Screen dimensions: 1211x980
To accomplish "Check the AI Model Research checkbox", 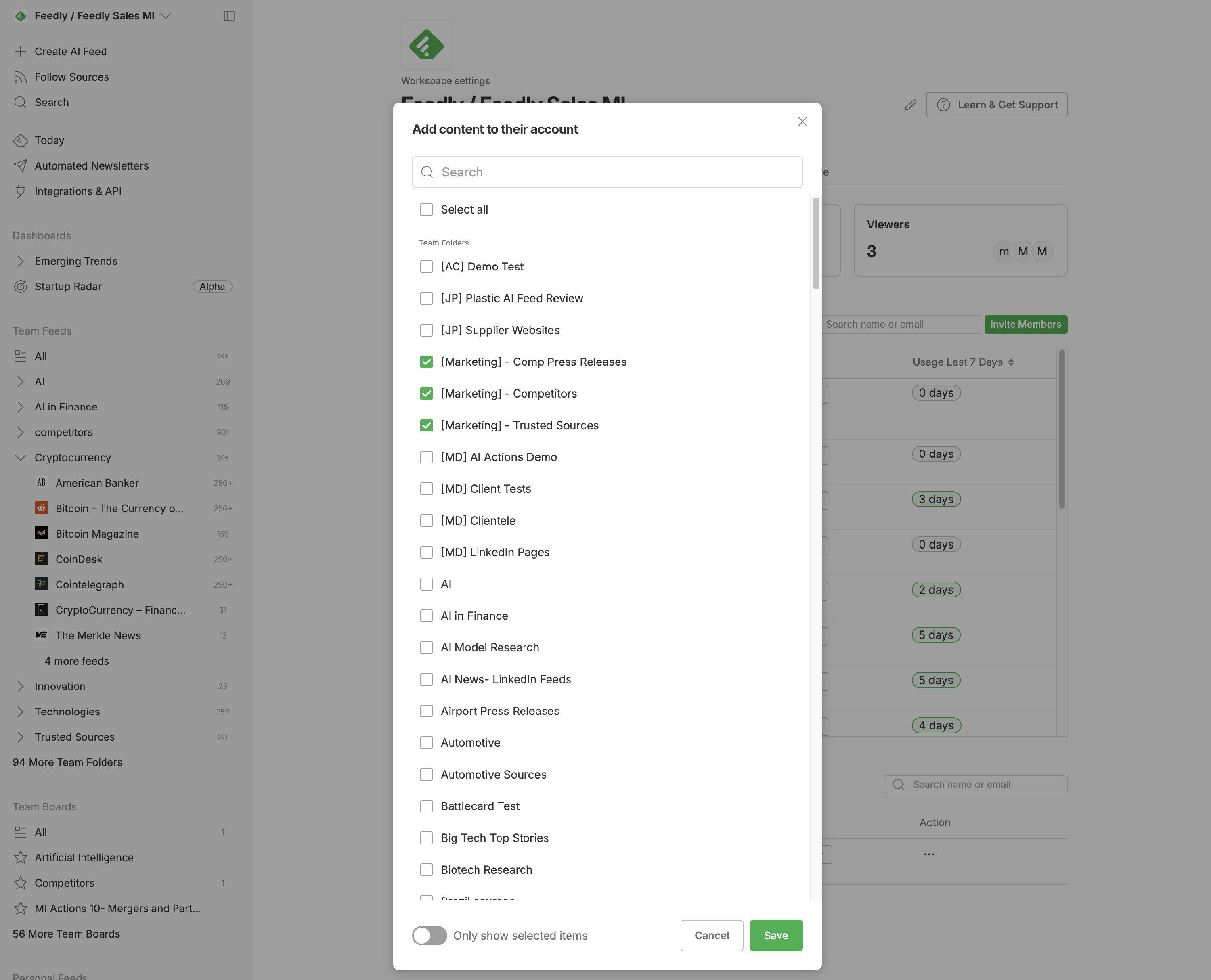I will click(426, 647).
